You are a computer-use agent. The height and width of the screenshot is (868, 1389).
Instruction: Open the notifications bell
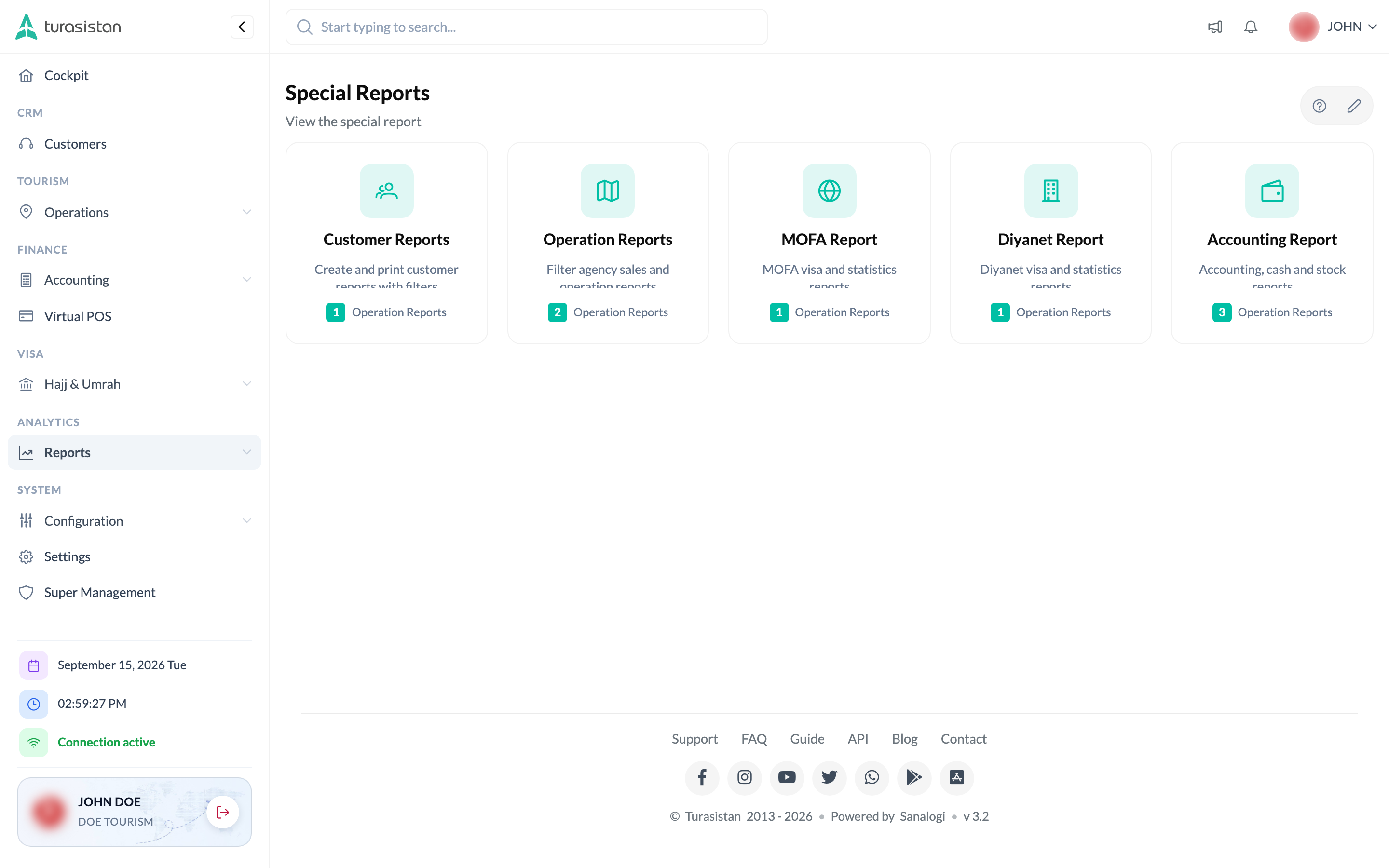pos(1251,27)
